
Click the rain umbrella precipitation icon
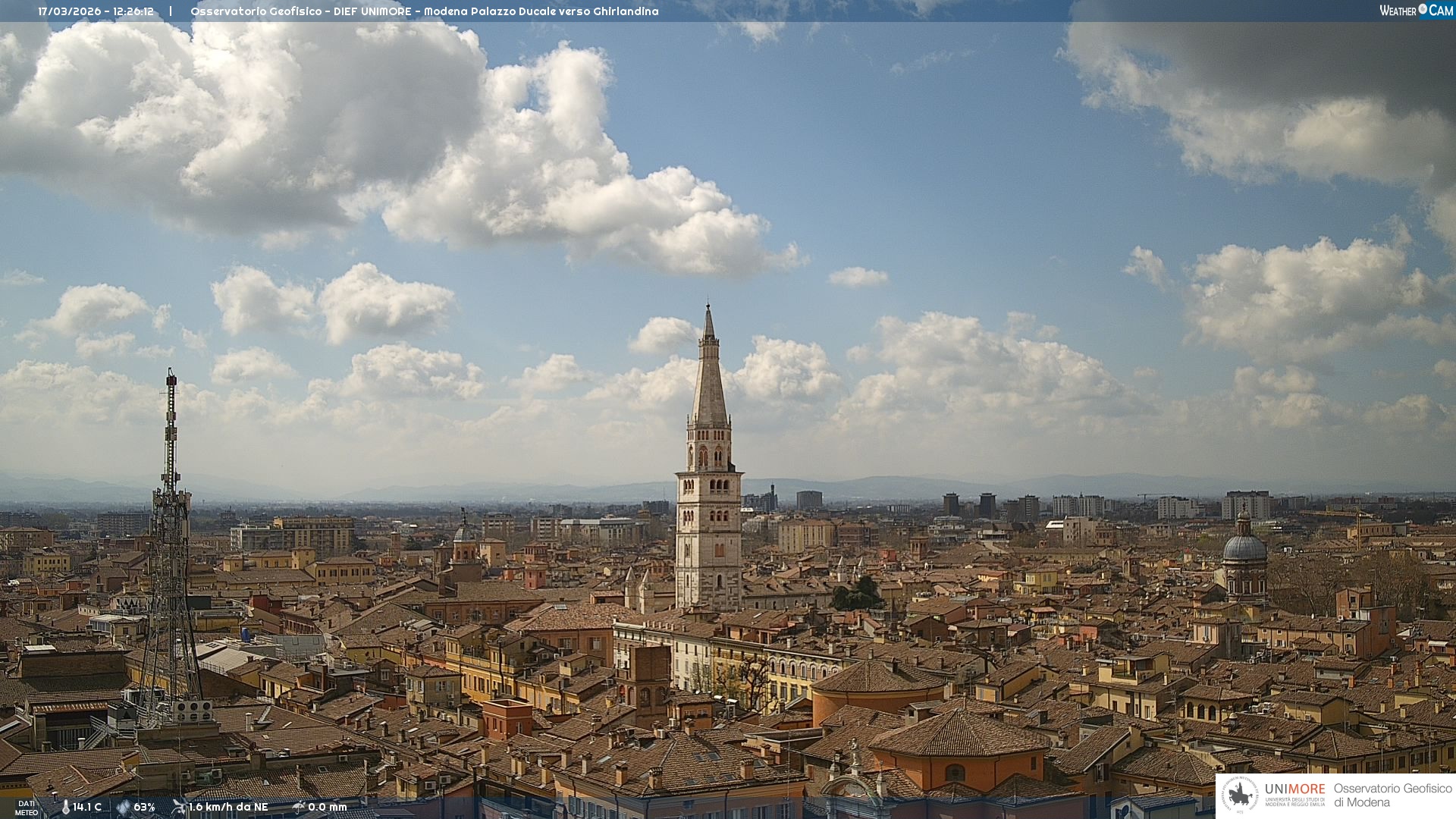298,807
